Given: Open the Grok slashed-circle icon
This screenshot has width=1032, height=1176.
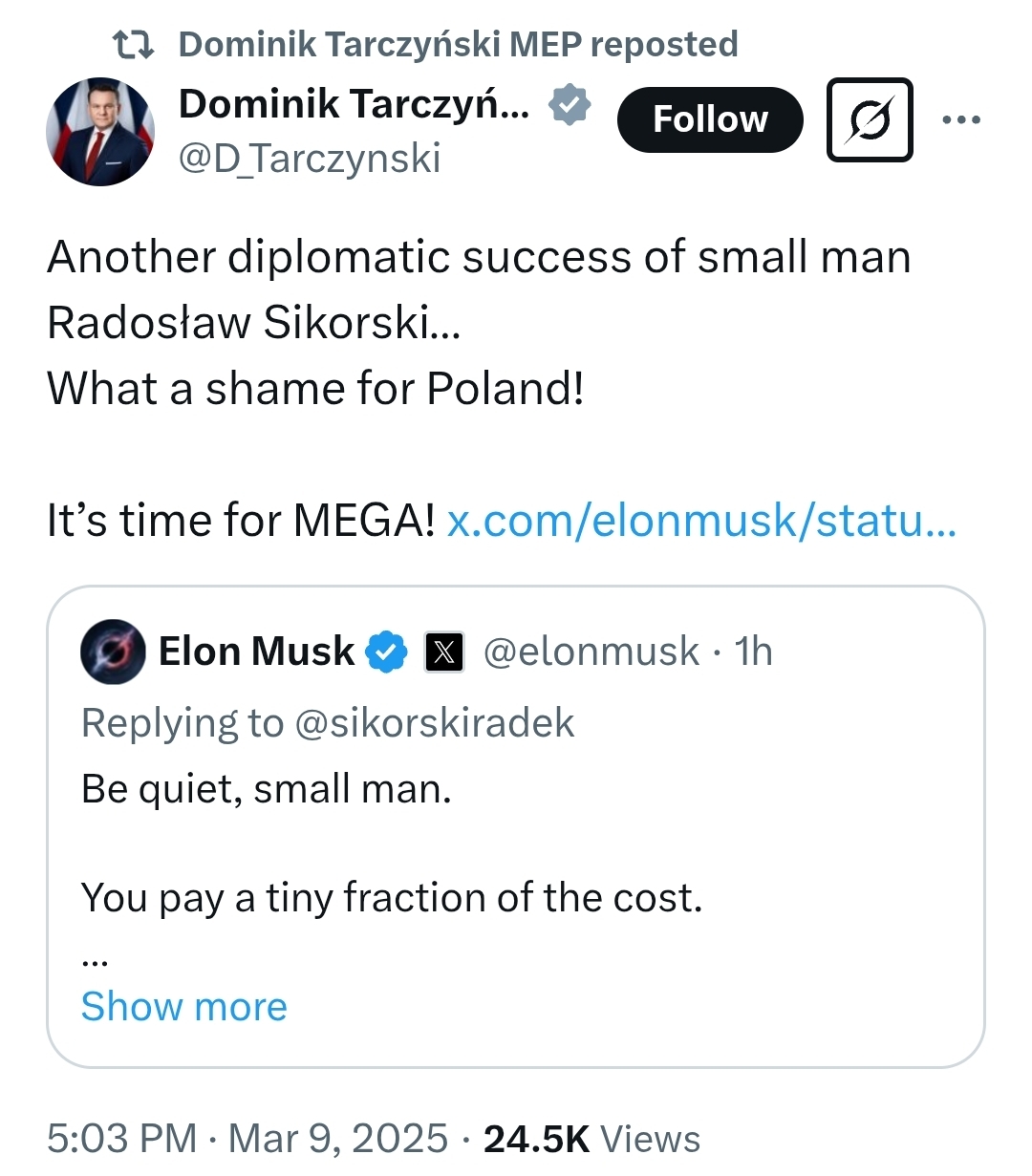Looking at the screenshot, I should coord(870,119).
